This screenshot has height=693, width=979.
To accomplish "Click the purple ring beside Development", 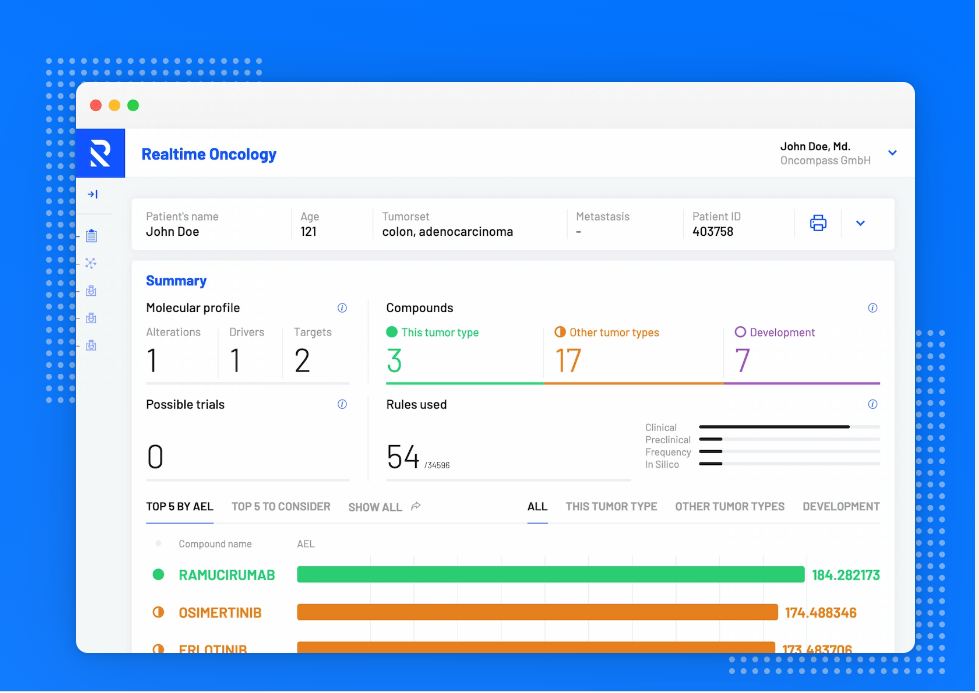I will pos(740,332).
